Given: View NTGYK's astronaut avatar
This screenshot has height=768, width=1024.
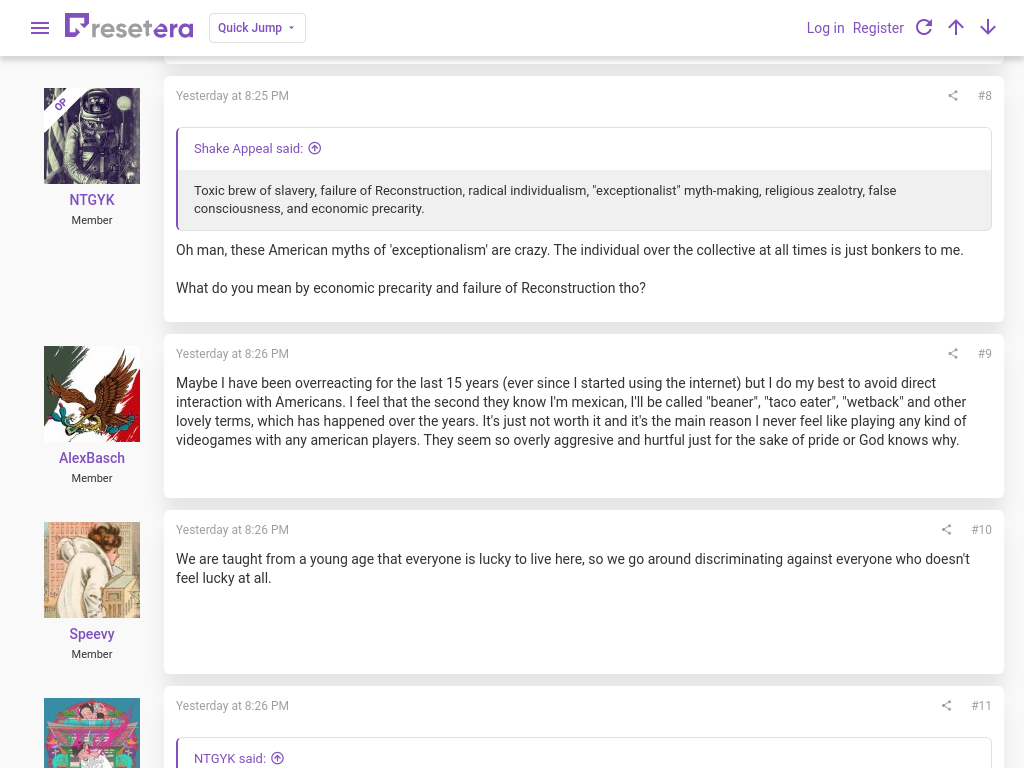Looking at the screenshot, I should click(92, 136).
